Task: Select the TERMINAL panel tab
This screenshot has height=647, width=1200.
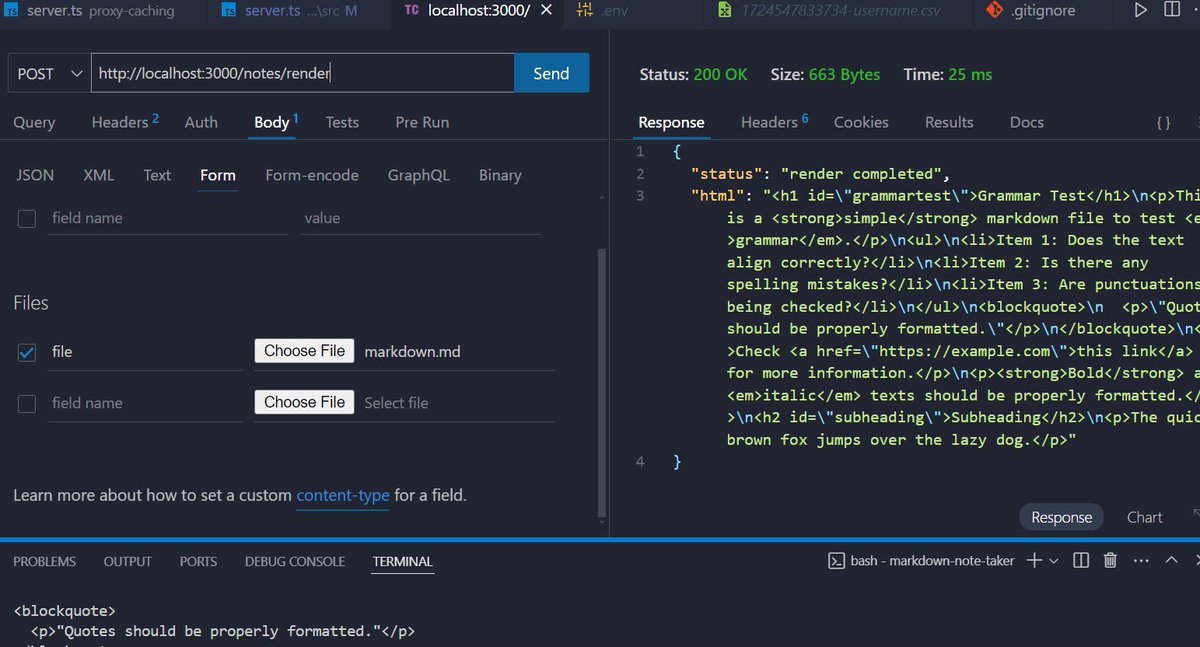Action: [x=403, y=561]
